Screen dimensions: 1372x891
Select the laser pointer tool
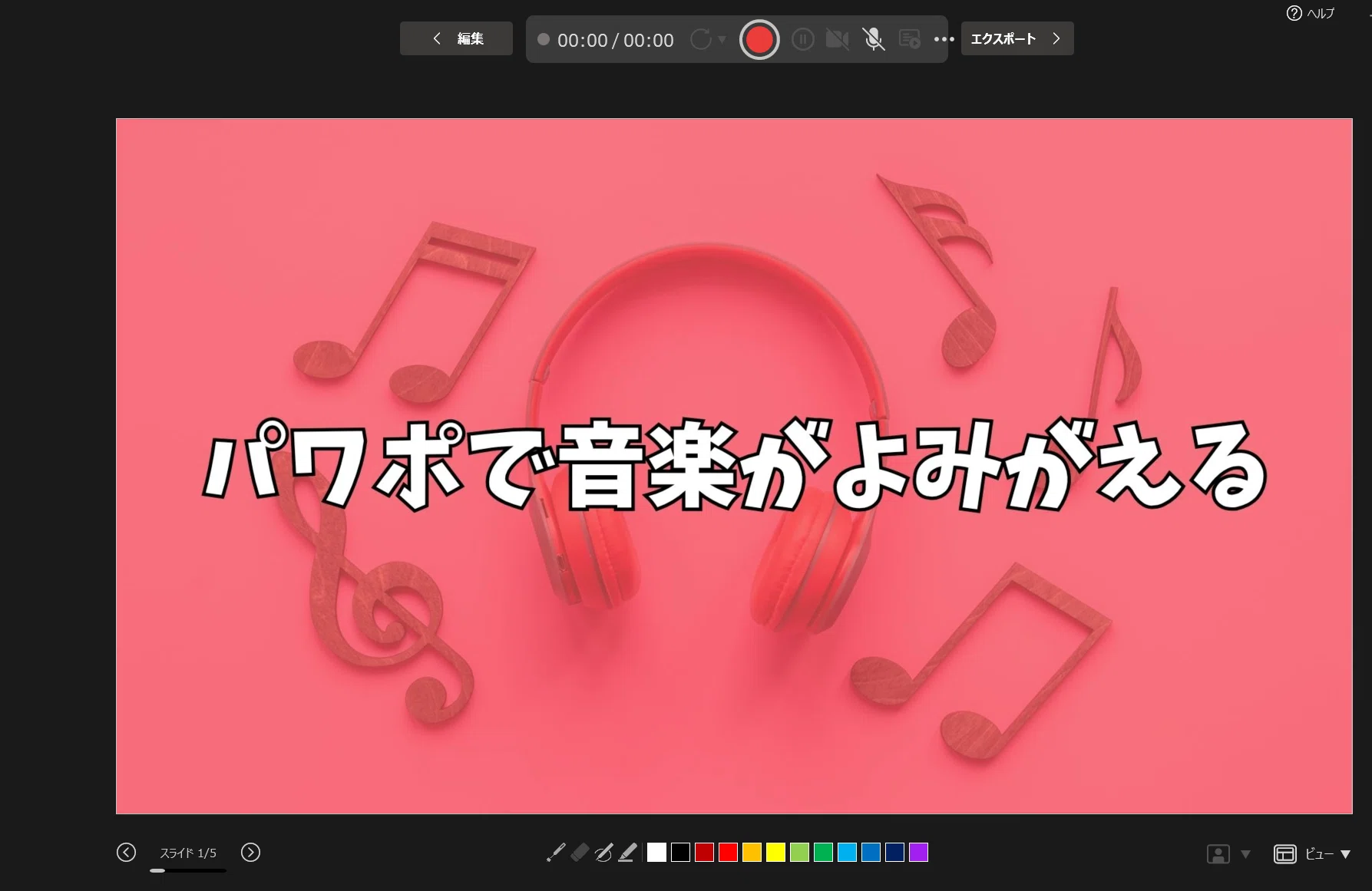[x=556, y=853]
